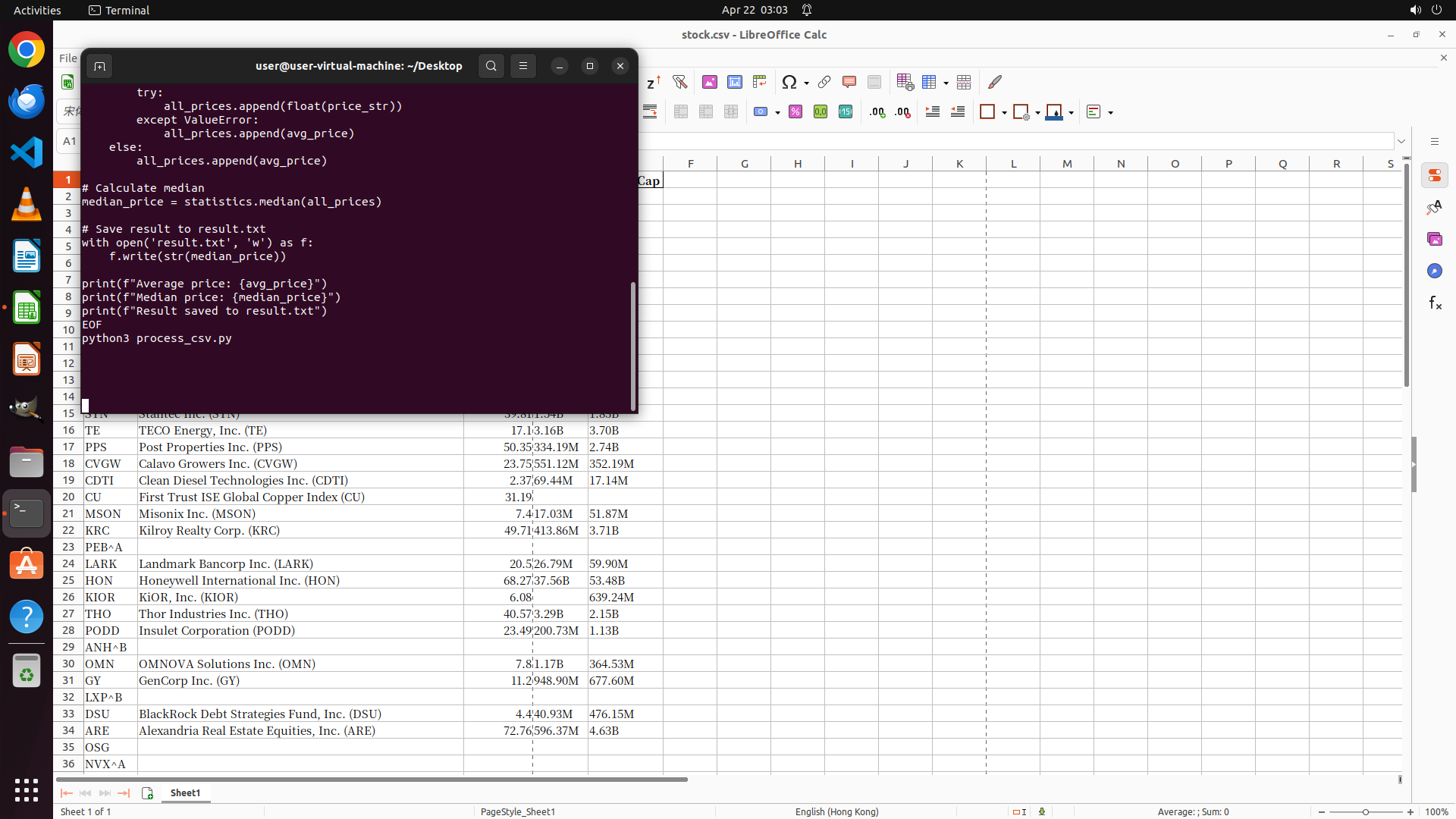Open the Borders dropdown arrow
Screen dimensions: 1456x819
pos(1004,112)
